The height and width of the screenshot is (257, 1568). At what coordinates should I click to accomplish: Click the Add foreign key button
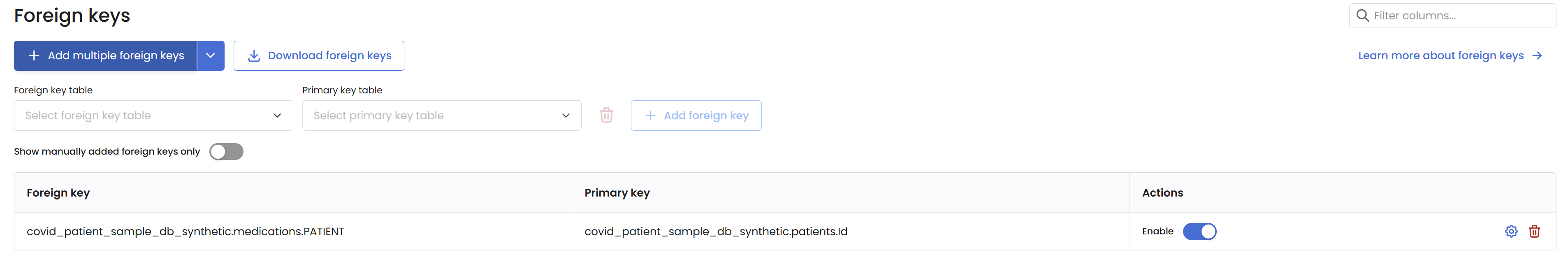click(x=696, y=116)
